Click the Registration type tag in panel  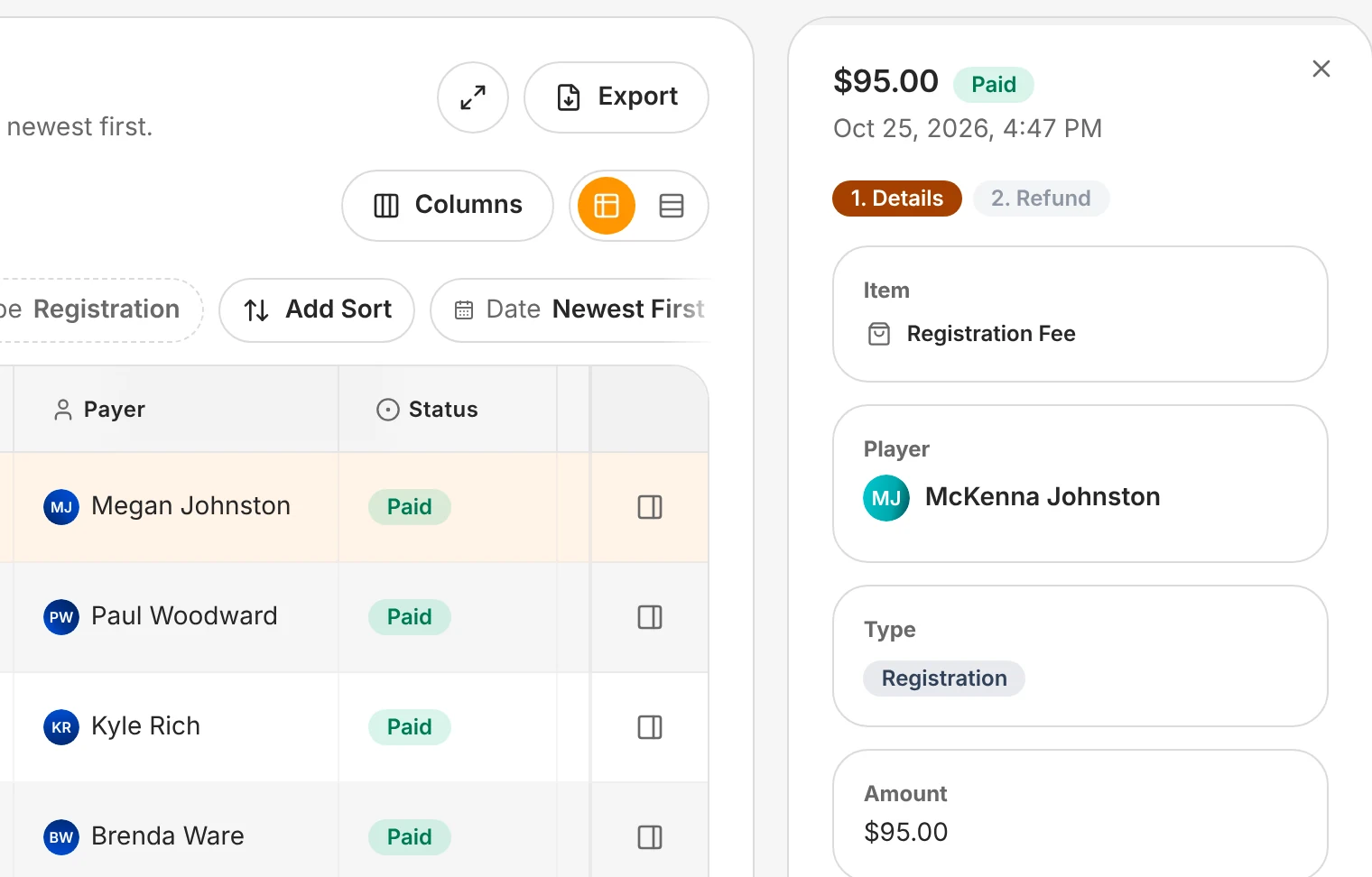click(x=944, y=679)
